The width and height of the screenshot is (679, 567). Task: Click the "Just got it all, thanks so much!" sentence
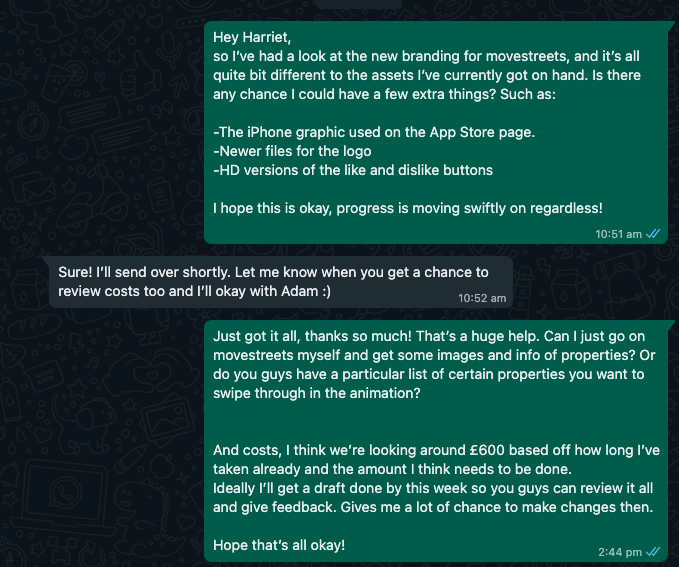pos(312,336)
